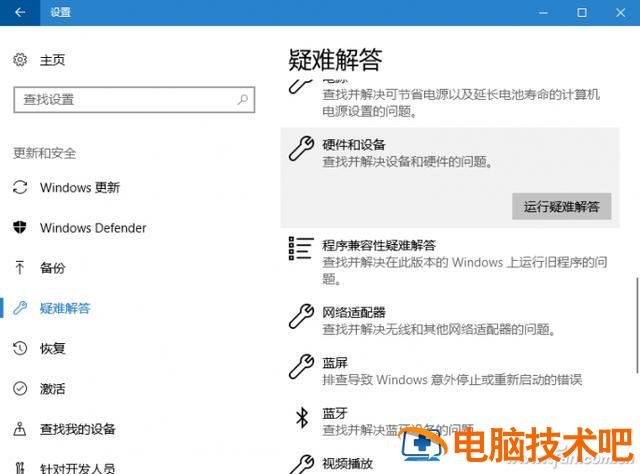Click the Windows 更新 refresh icon
The height and width of the screenshot is (474, 640).
(x=20, y=187)
